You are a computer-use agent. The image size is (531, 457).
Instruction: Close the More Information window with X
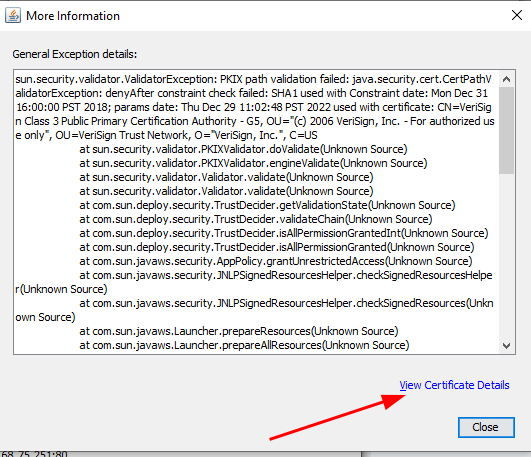(x=517, y=15)
